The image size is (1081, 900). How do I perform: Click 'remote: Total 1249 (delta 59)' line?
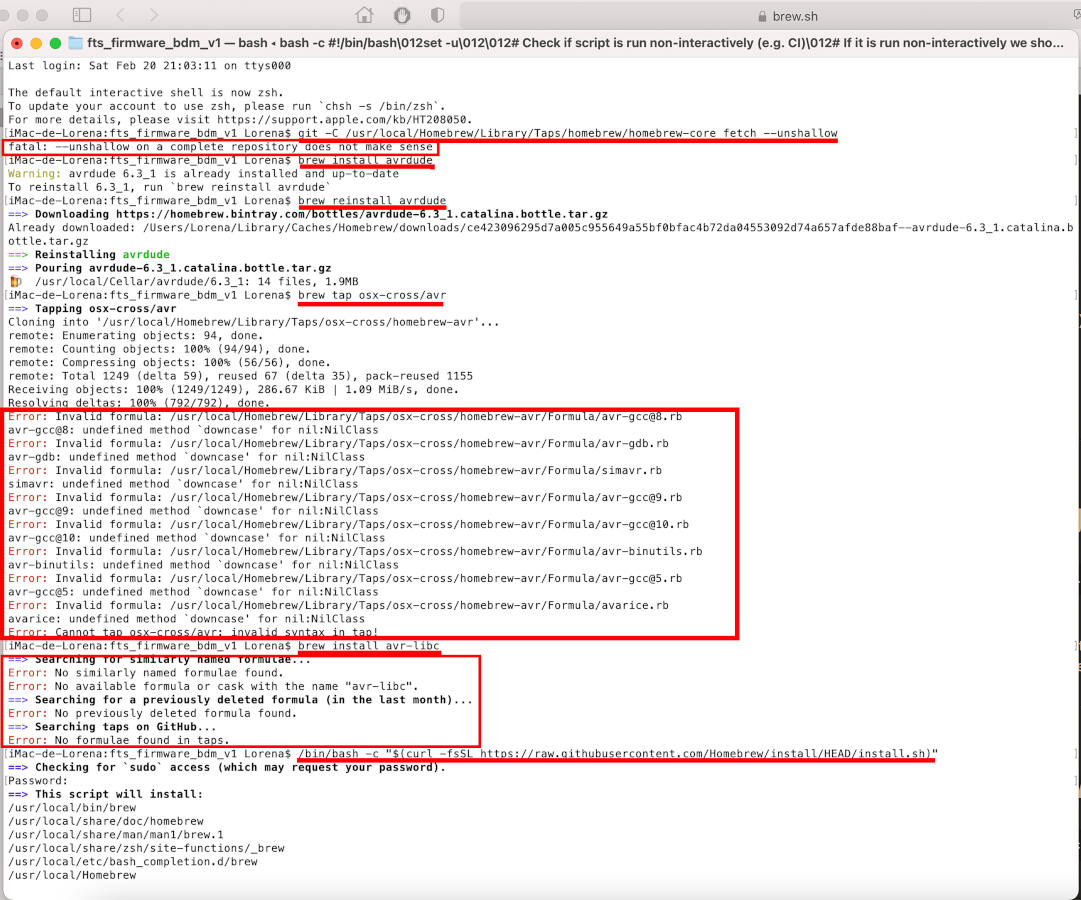coord(241,376)
